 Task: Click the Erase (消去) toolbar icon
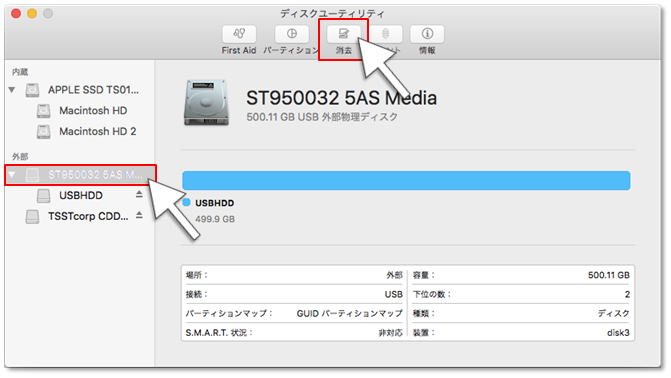(344, 34)
